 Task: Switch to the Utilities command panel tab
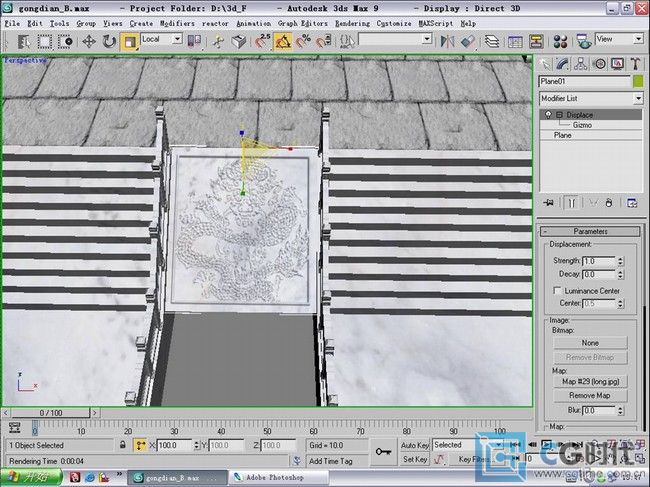click(635, 64)
